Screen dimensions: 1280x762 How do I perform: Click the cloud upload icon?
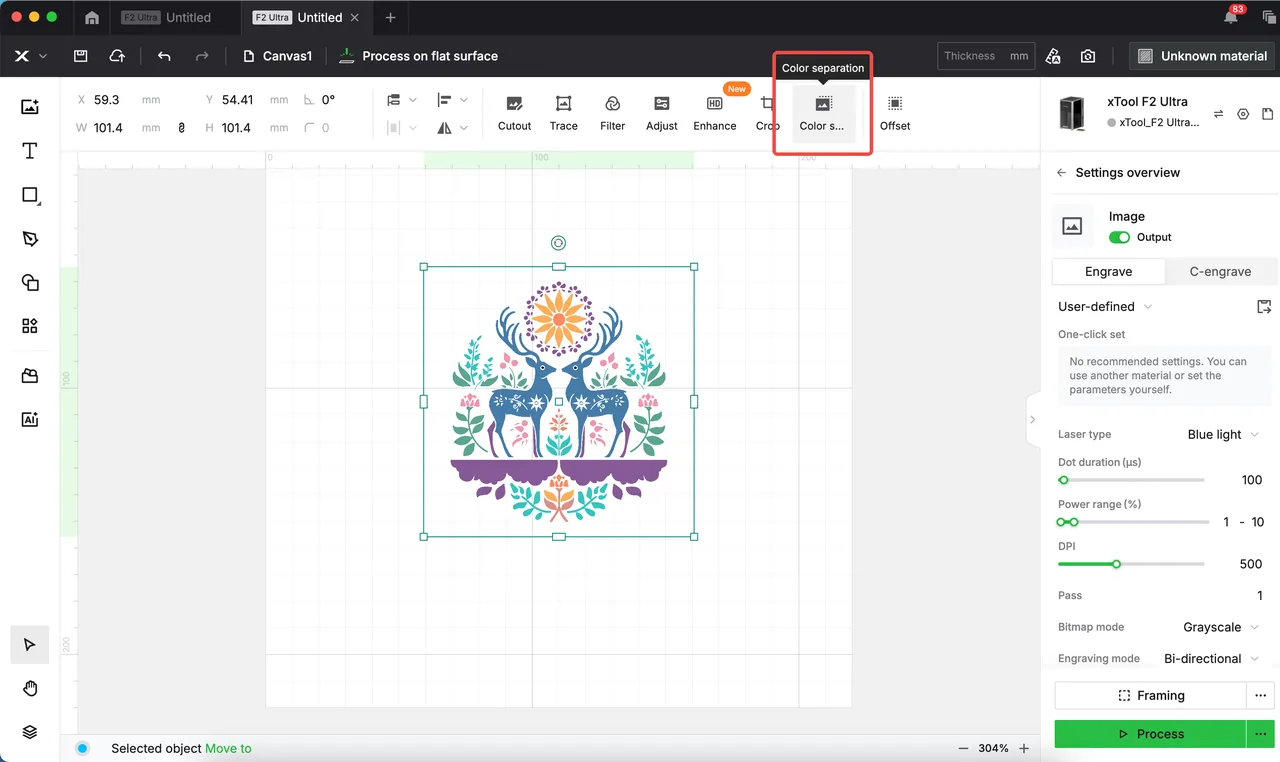coord(117,56)
